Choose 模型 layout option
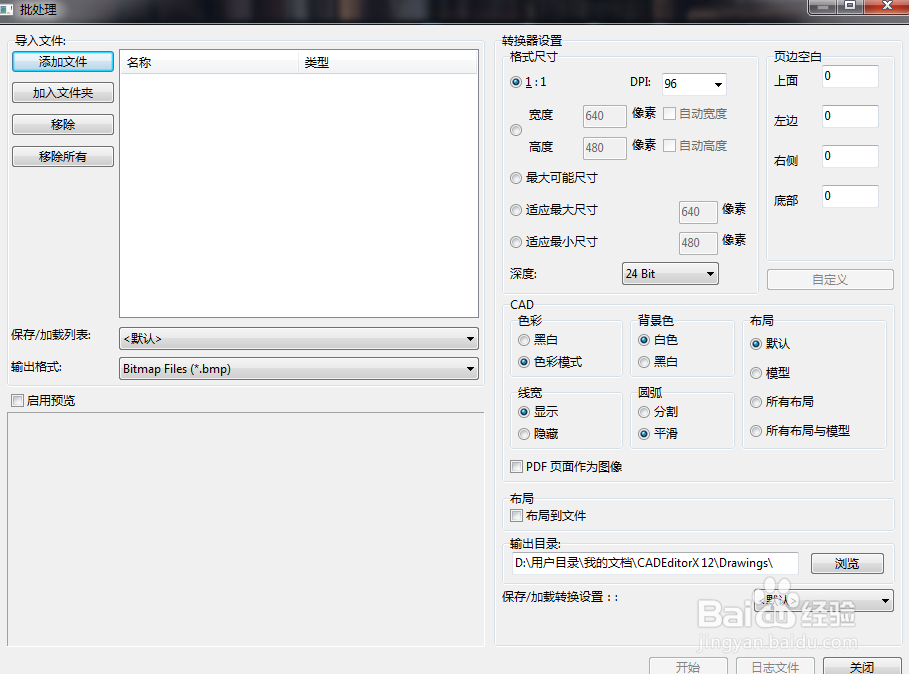The height and width of the screenshot is (674, 909). coord(758,373)
